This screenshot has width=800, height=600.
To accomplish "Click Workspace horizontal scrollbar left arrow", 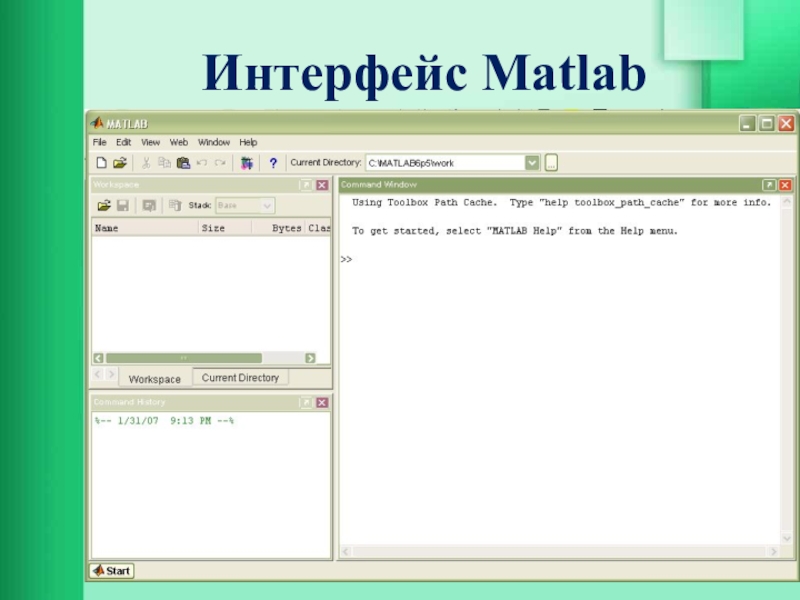I will [98, 358].
